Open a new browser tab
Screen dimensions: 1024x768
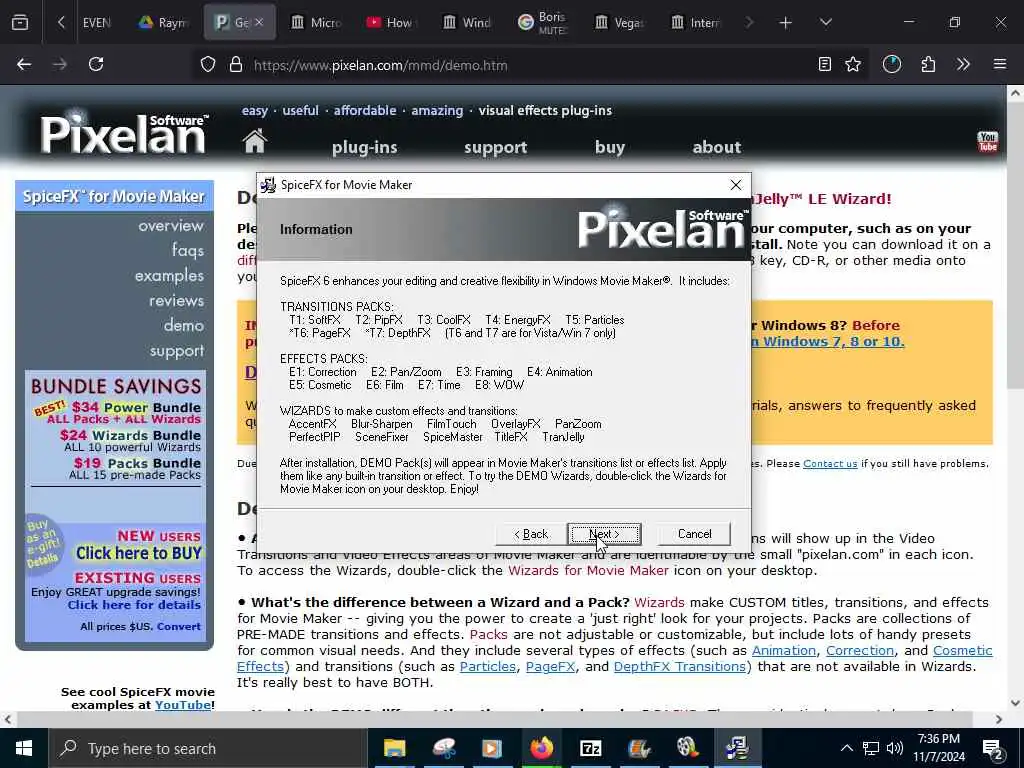pyautogui.click(x=786, y=23)
